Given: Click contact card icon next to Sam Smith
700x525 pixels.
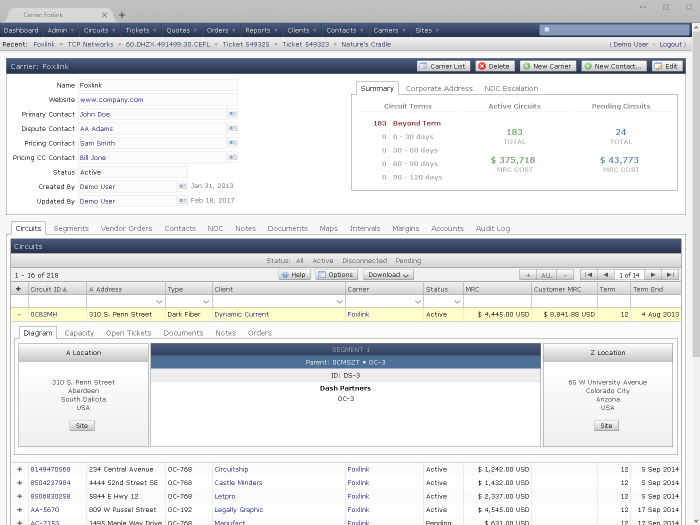Looking at the screenshot, I should click(x=232, y=143).
